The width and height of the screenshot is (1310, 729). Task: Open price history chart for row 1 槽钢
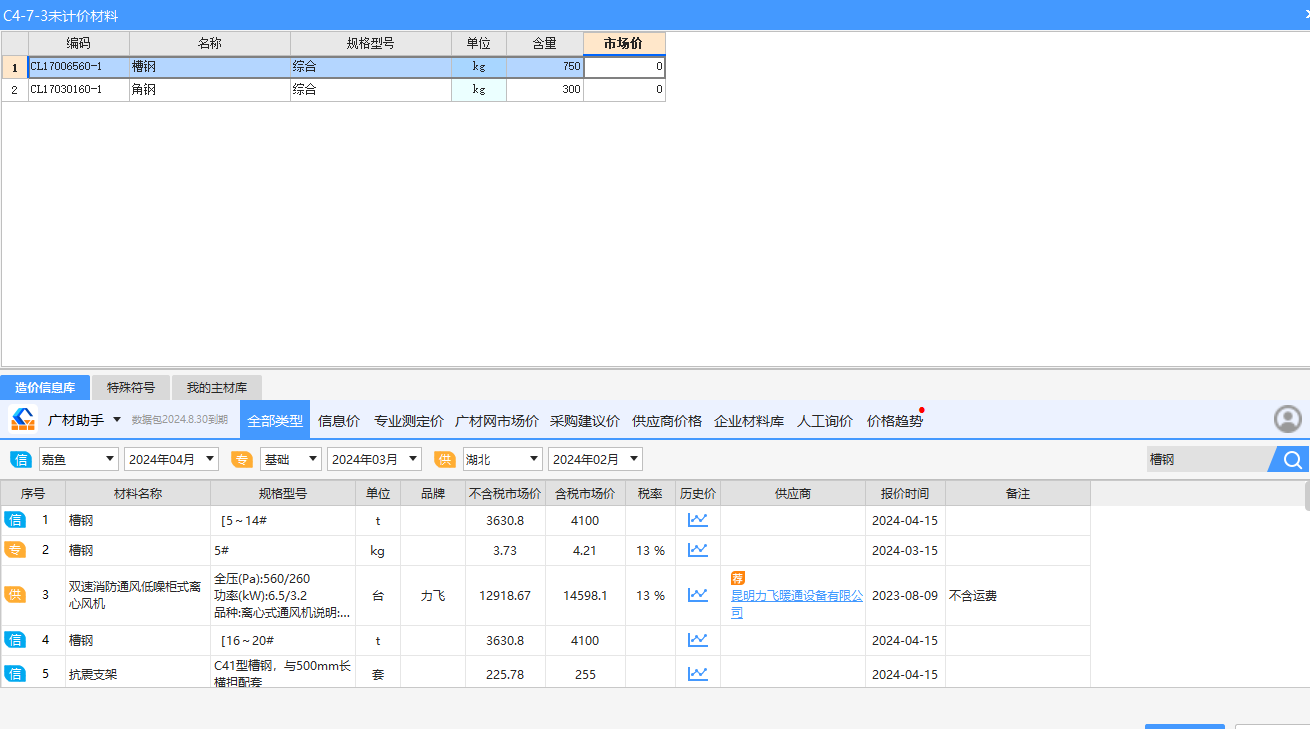(697, 520)
